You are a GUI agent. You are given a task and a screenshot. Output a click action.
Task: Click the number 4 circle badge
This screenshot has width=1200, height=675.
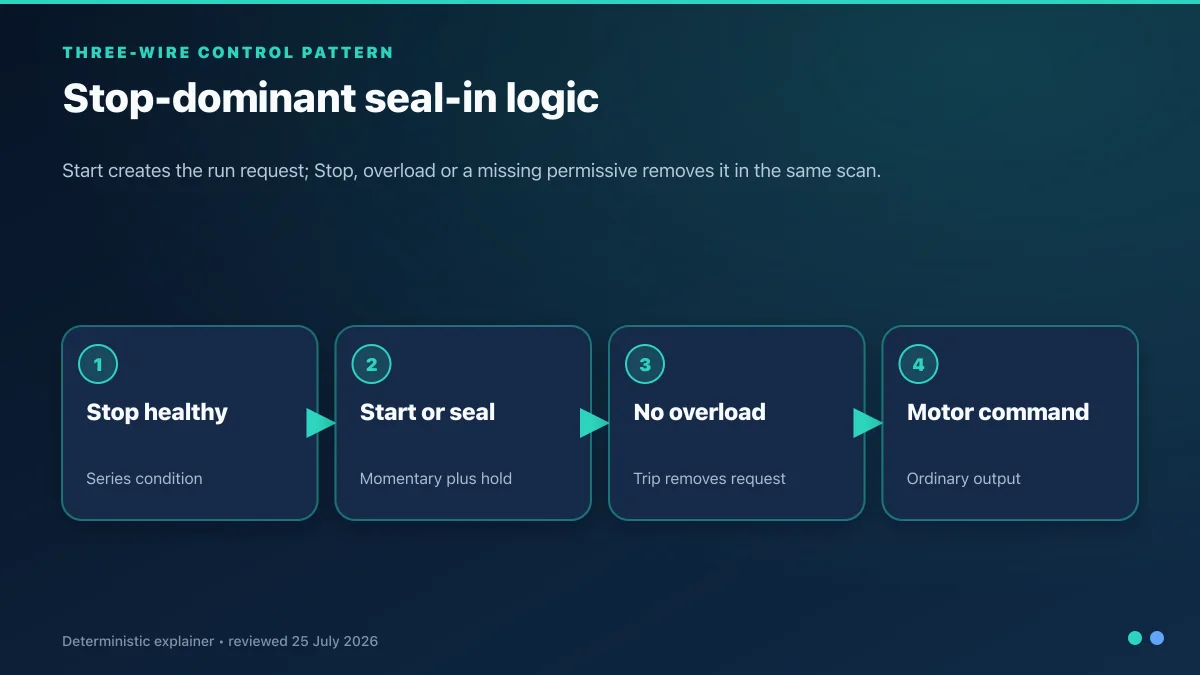(918, 364)
